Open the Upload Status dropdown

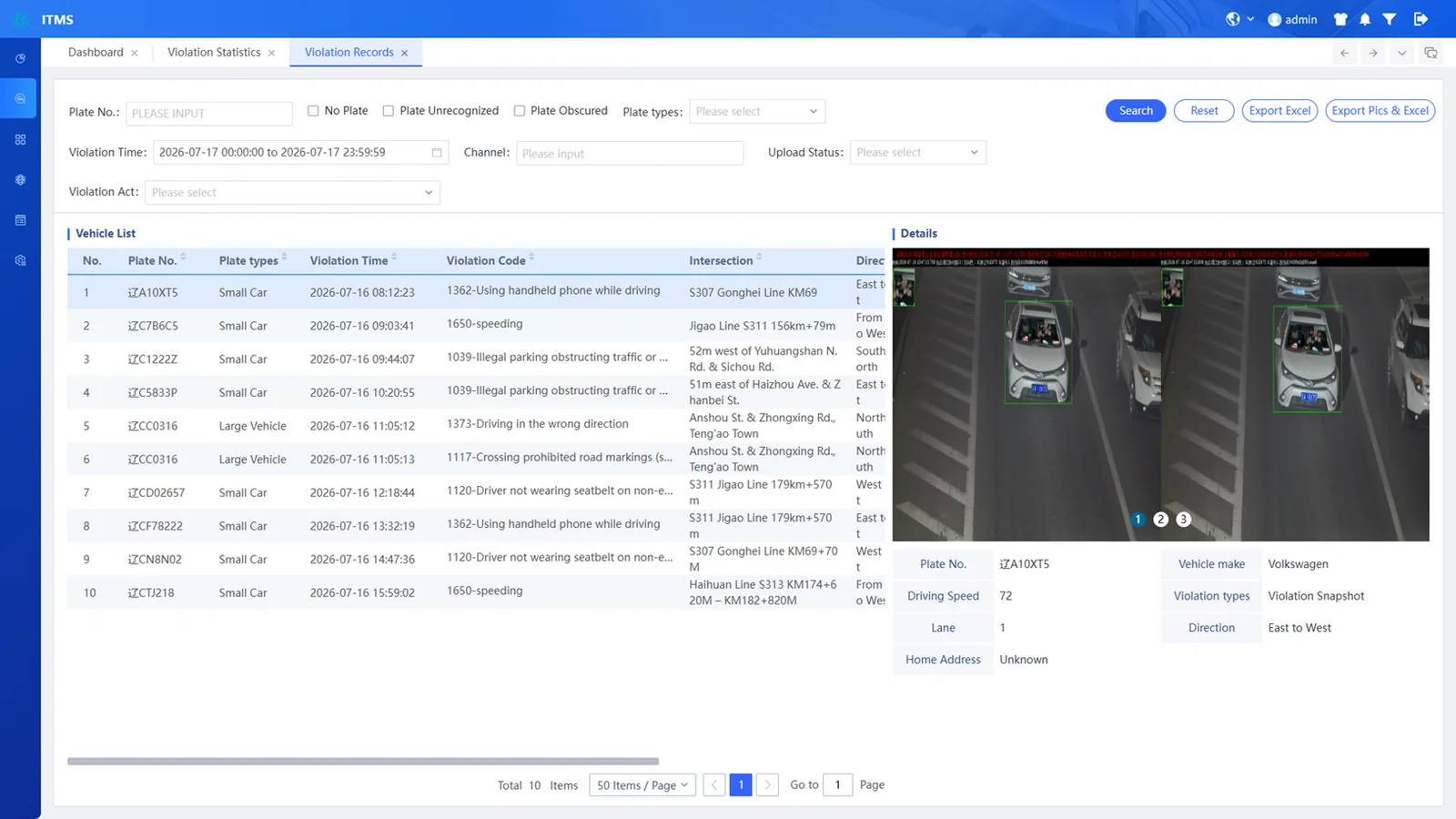point(917,153)
